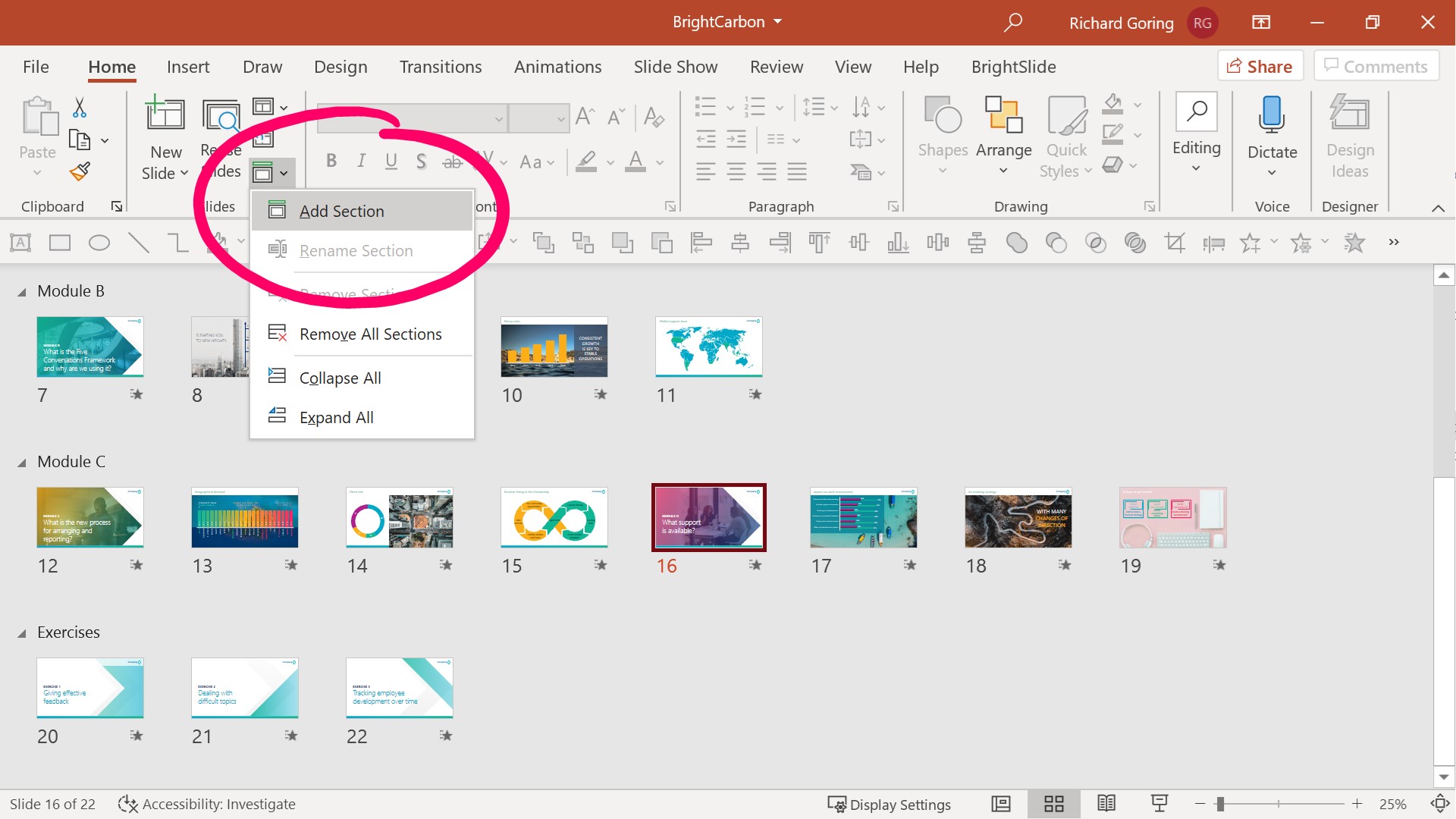Click the Display Settings icon
1456x819 pixels.
[x=834, y=804]
